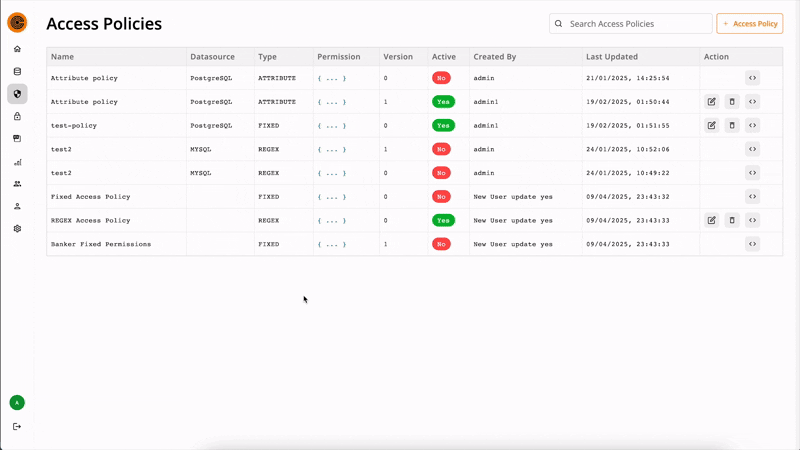Open the home page from sidebar

[17, 49]
